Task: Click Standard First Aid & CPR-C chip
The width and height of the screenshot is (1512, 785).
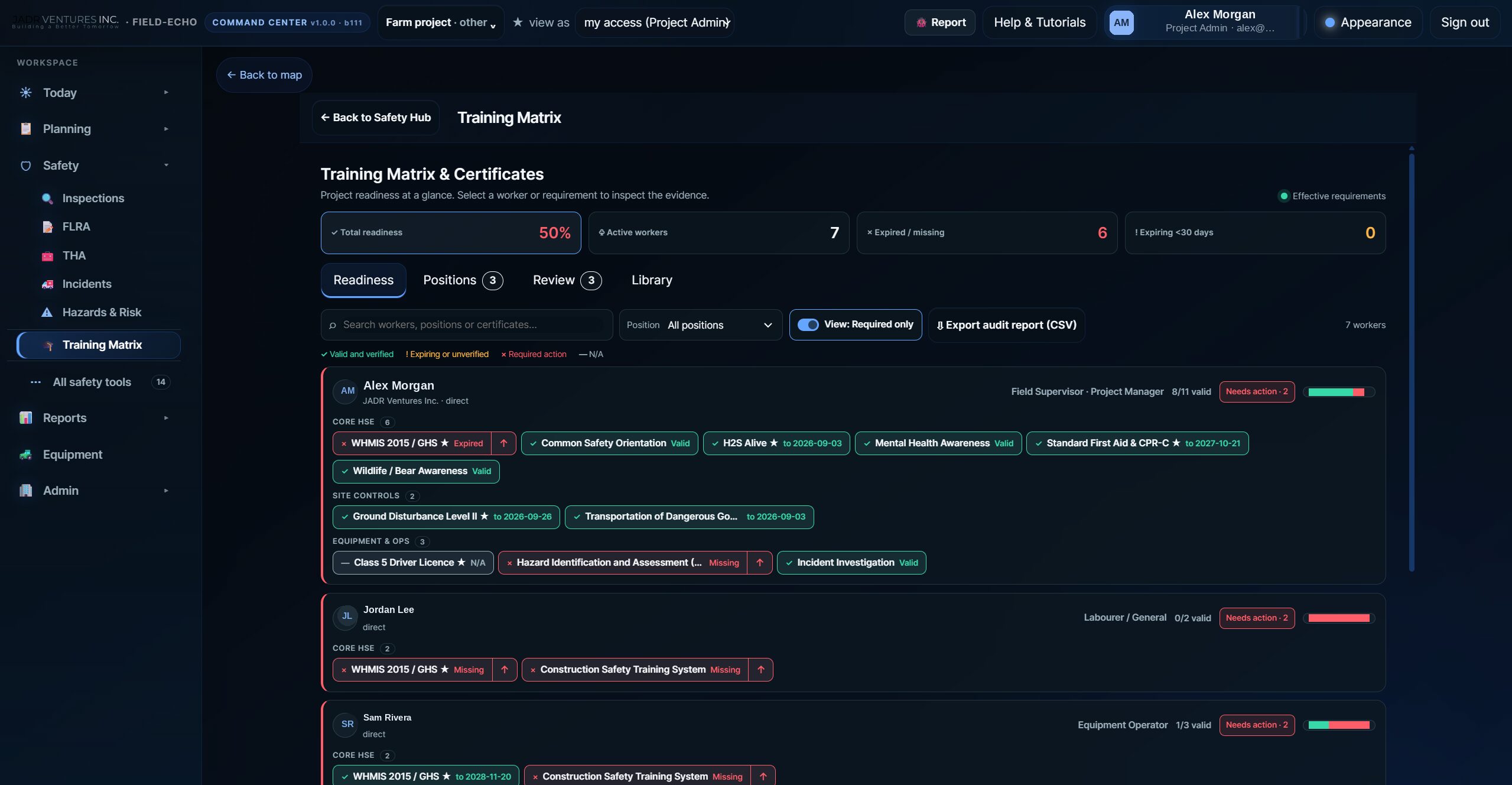Action: point(1137,443)
